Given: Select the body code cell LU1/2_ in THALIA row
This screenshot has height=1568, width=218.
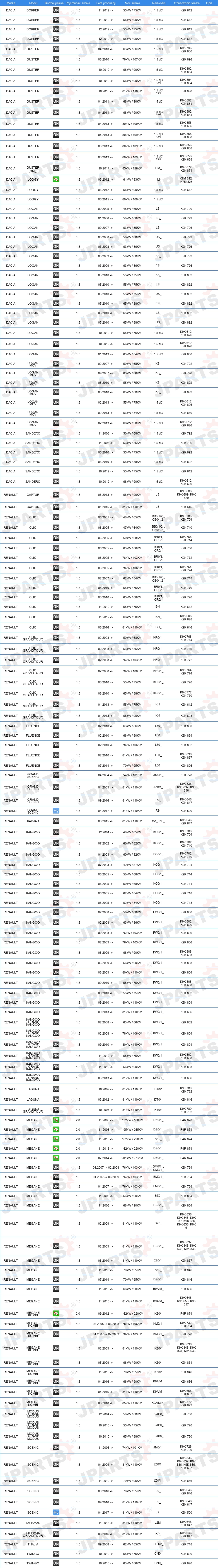Looking at the screenshot, I should [158, 1545].
